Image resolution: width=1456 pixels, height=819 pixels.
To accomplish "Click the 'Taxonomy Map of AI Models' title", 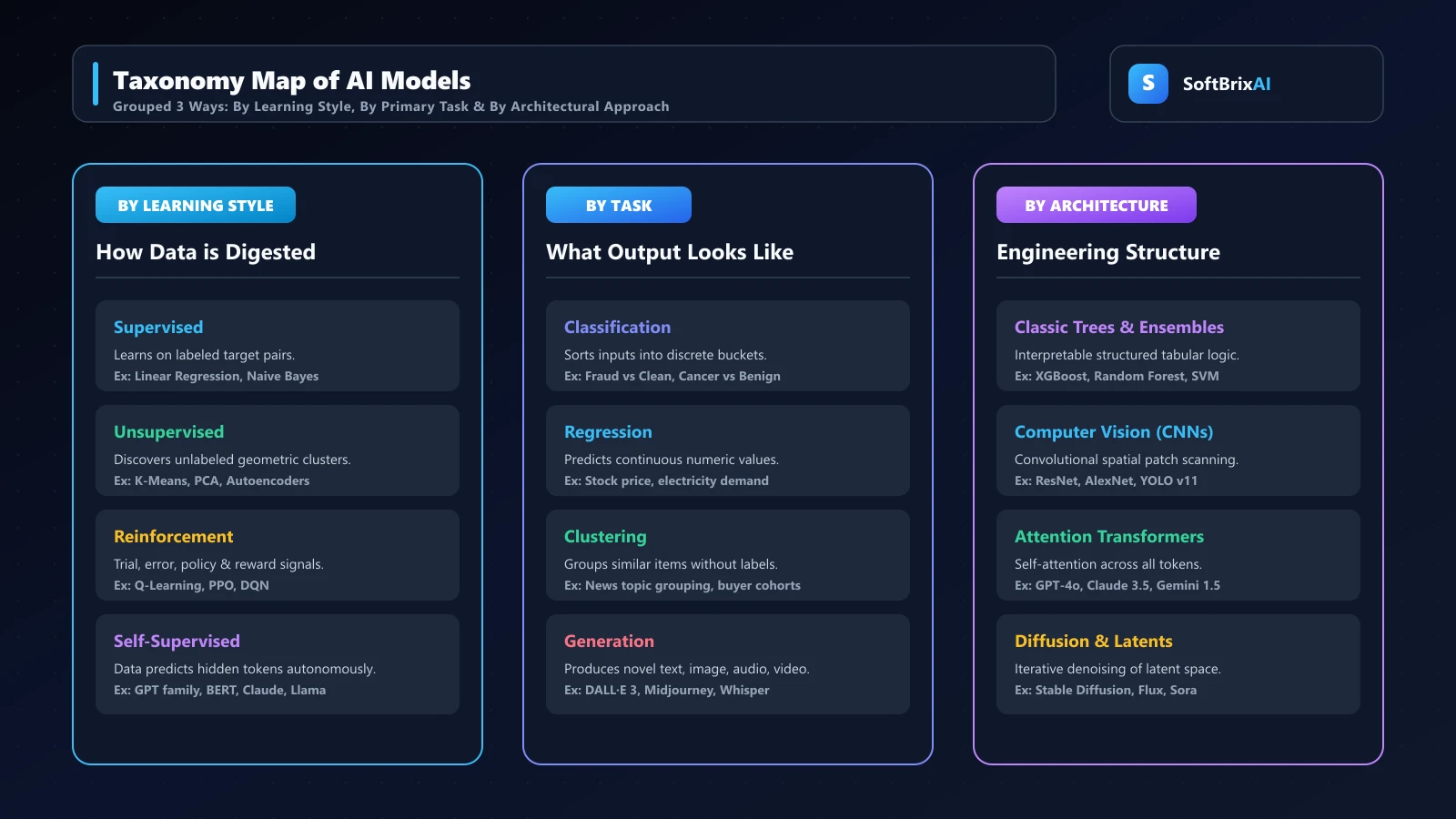I will tap(292, 81).
